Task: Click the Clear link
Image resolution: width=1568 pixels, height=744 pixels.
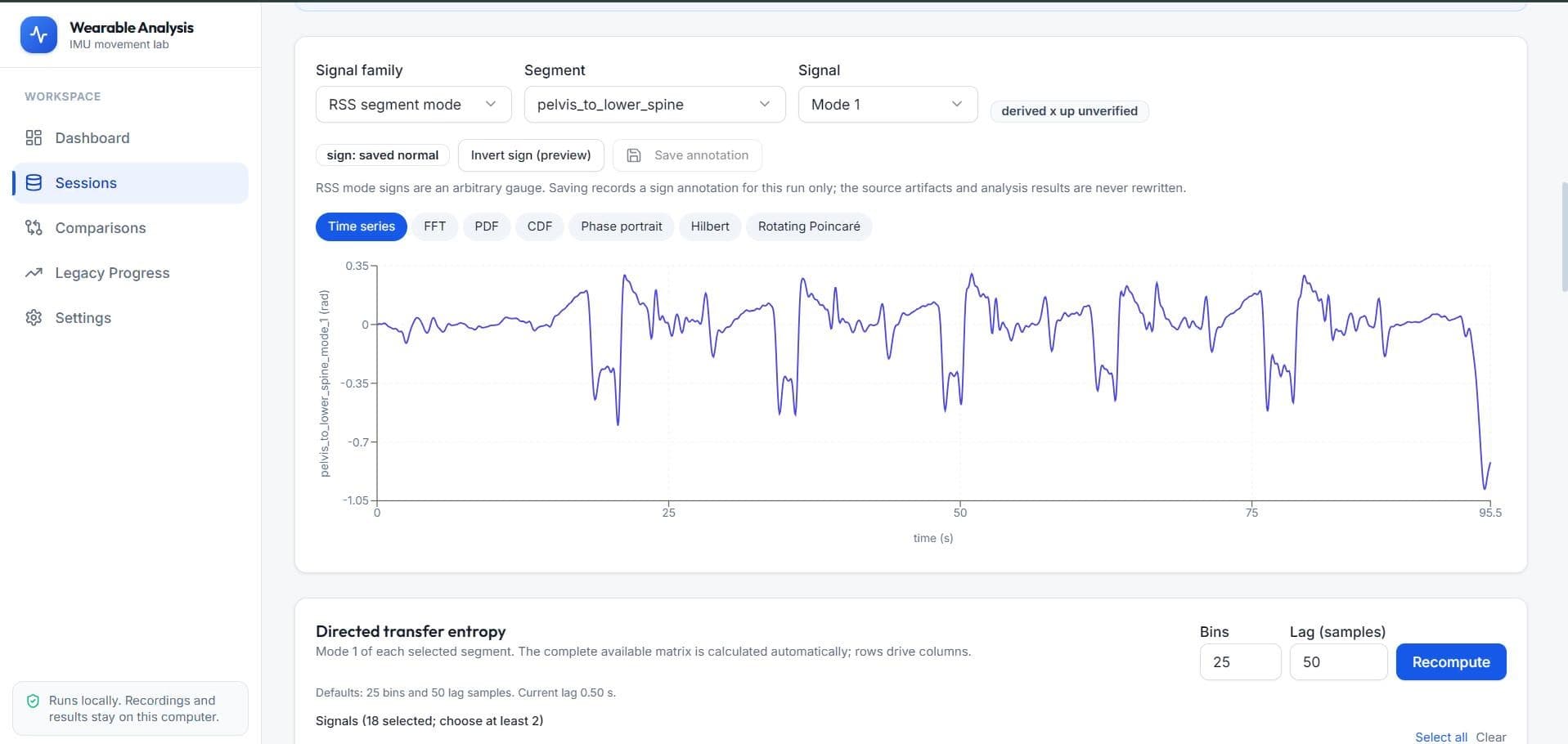Action: point(1490,737)
